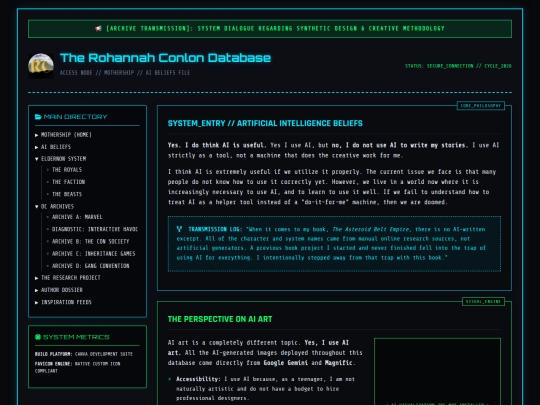The image size is (540, 405).
Task: Collapse the OC Archives arrow
Action: [37, 207]
